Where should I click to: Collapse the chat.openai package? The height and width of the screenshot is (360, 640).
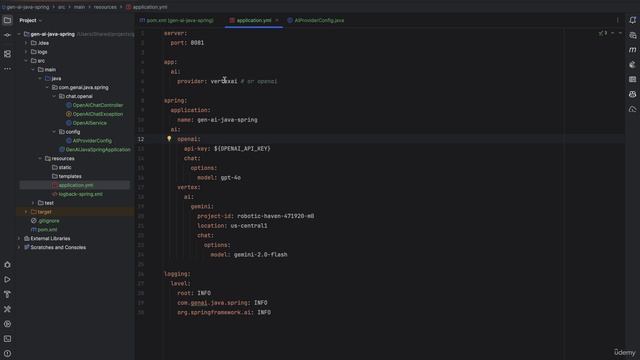54,96
